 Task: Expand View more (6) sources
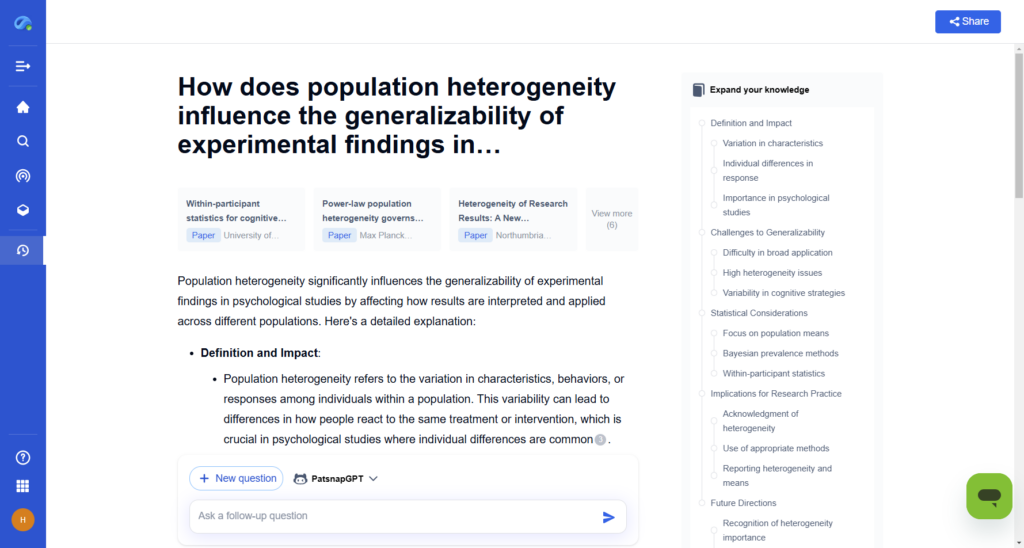pyautogui.click(x=611, y=219)
